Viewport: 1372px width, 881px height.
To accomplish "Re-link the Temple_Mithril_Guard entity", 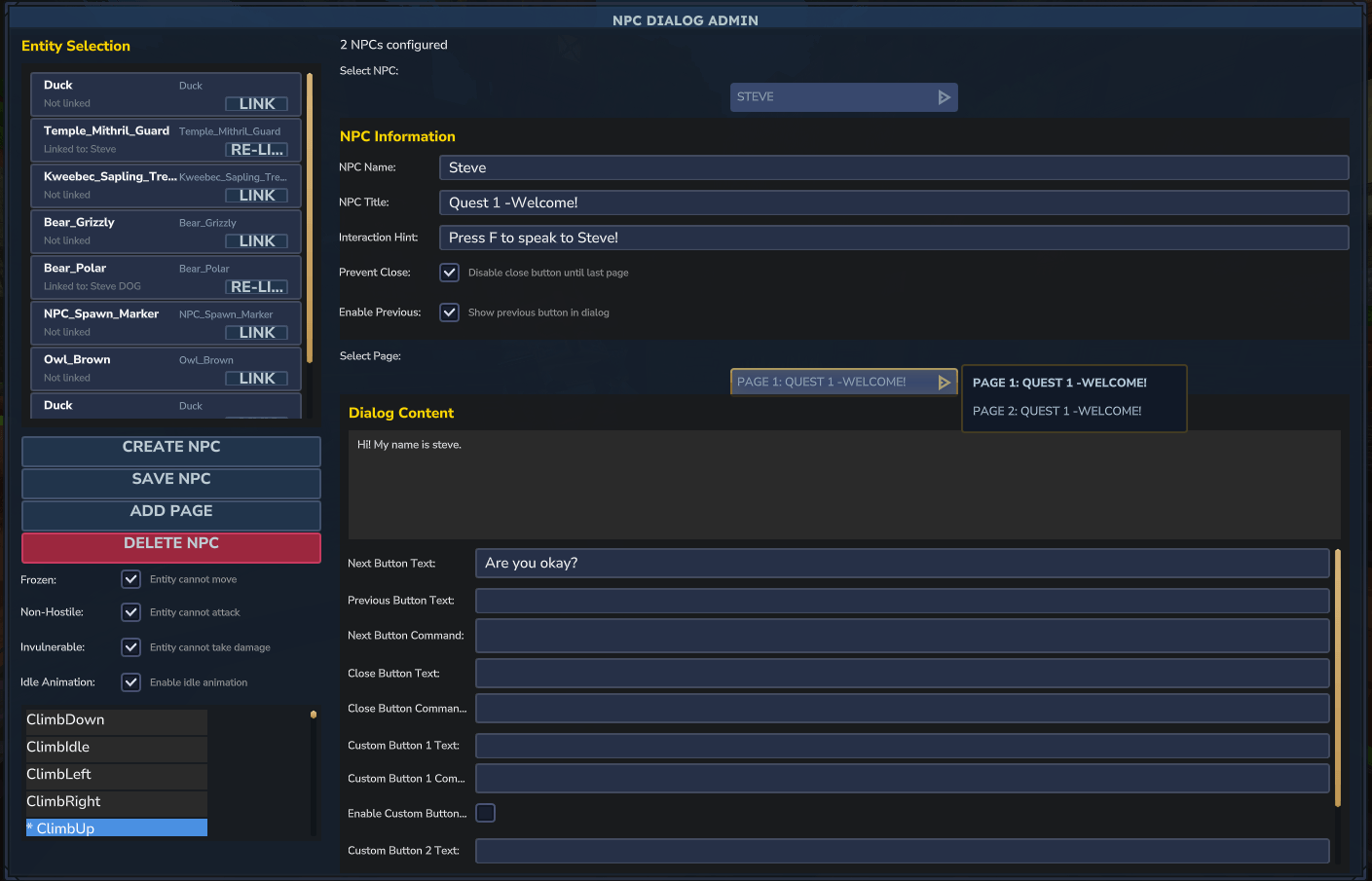I will coord(257,149).
